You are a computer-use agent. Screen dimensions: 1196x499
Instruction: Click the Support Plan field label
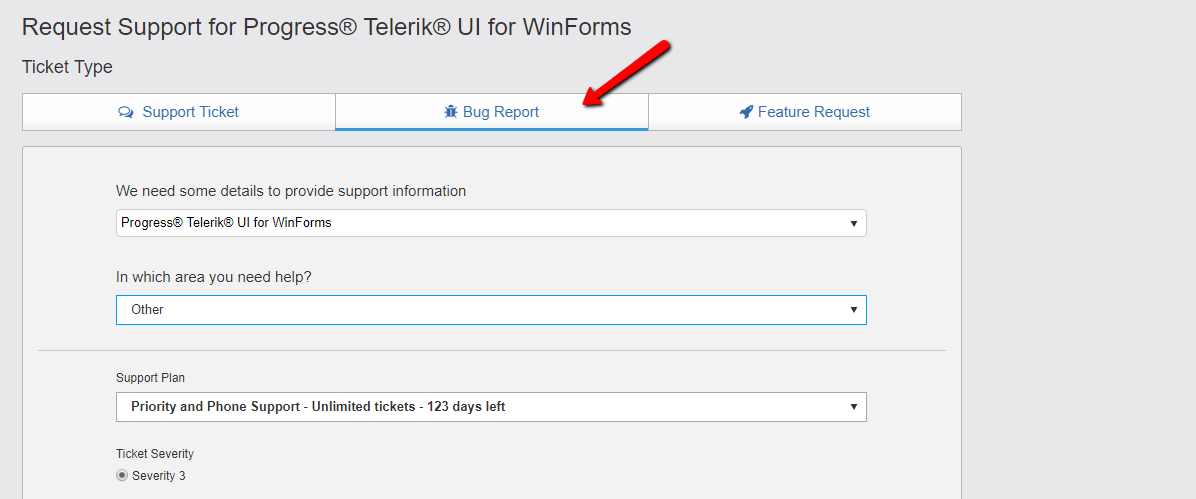click(x=150, y=378)
